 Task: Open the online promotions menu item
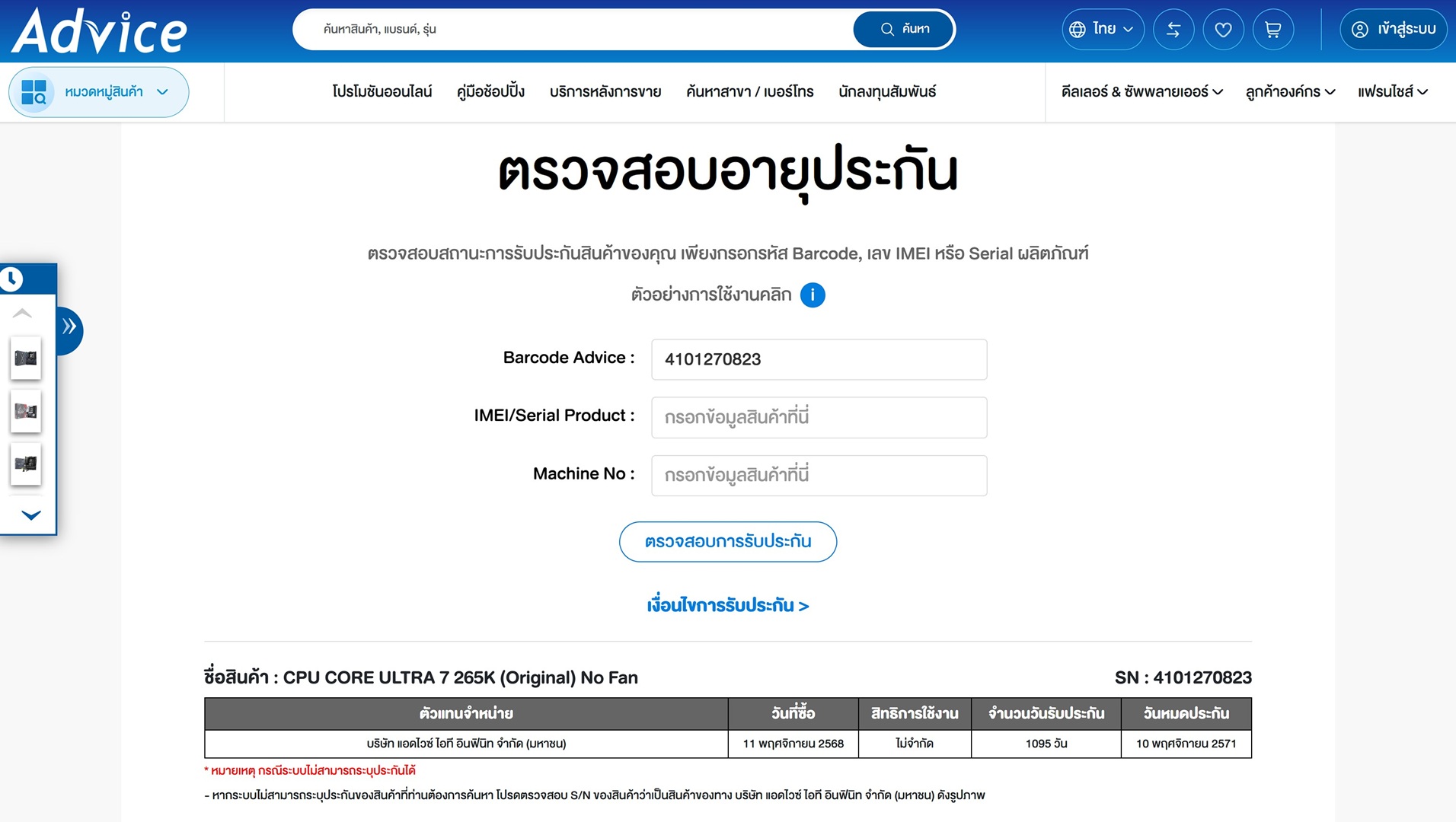click(x=382, y=92)
